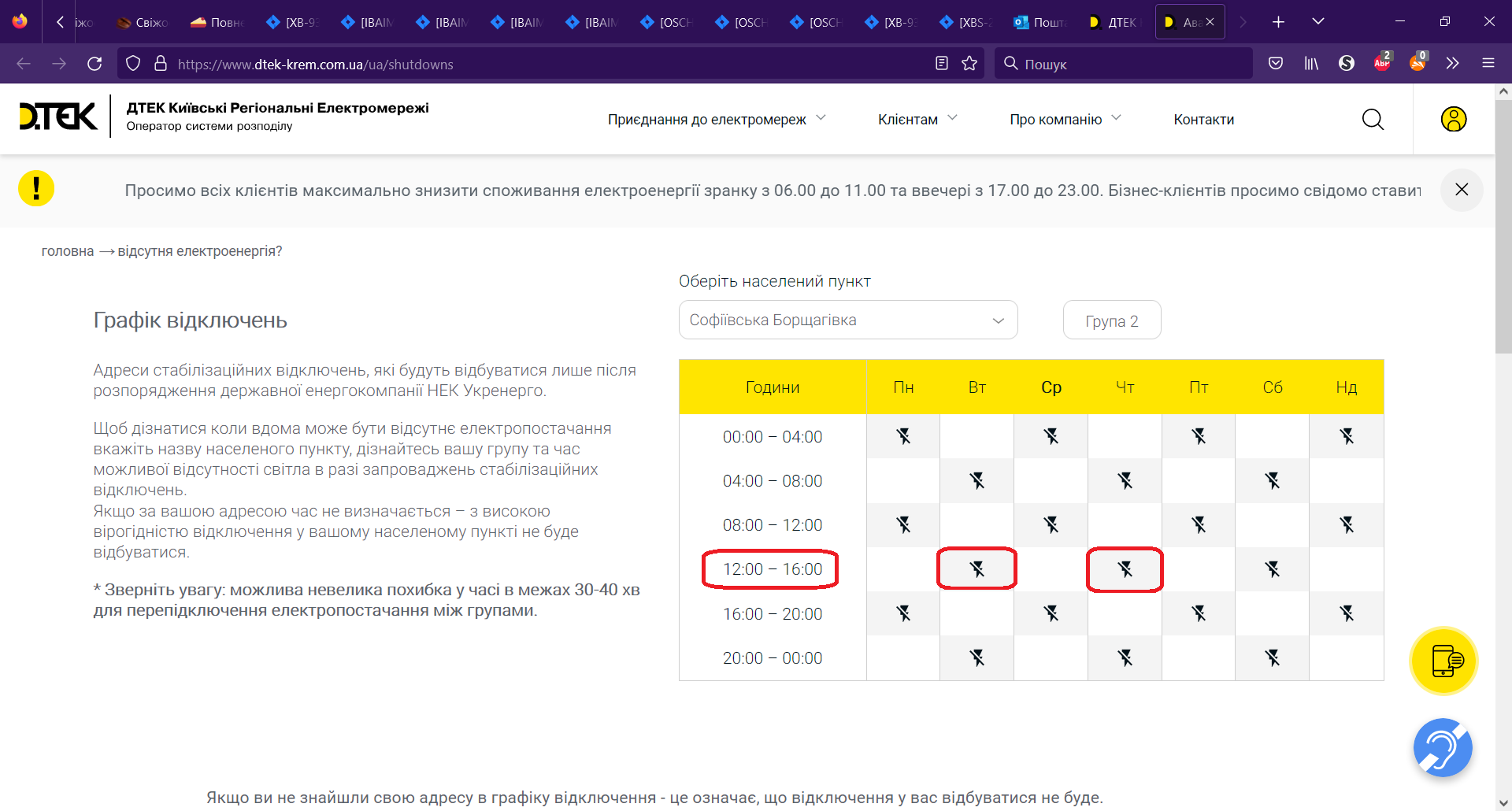Focus the Пошук search field
This screenshot has height=811, width=1512.
pos(1123,64)
